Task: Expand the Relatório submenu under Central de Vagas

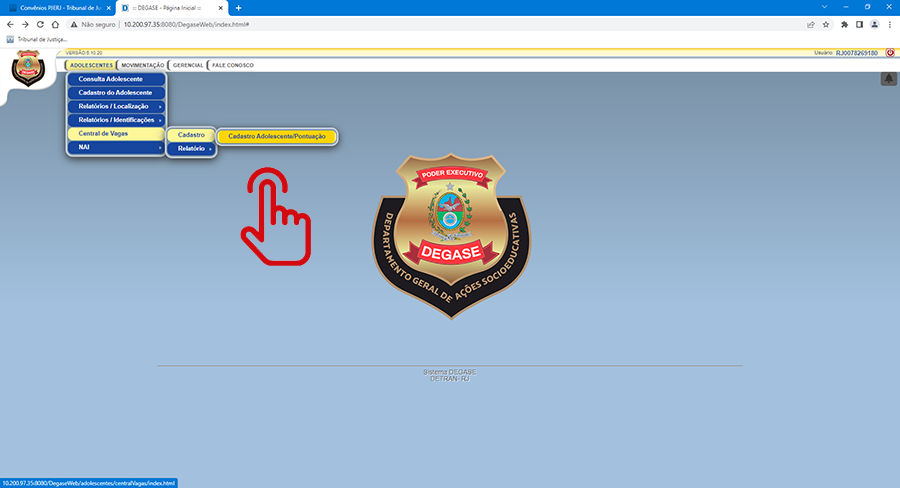Action: coord(192,149)
